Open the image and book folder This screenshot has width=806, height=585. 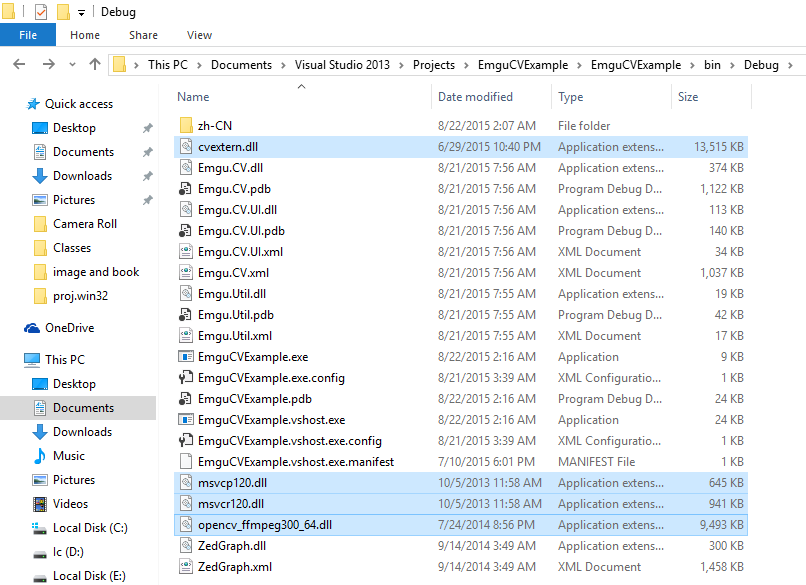(x=96, y=272)
